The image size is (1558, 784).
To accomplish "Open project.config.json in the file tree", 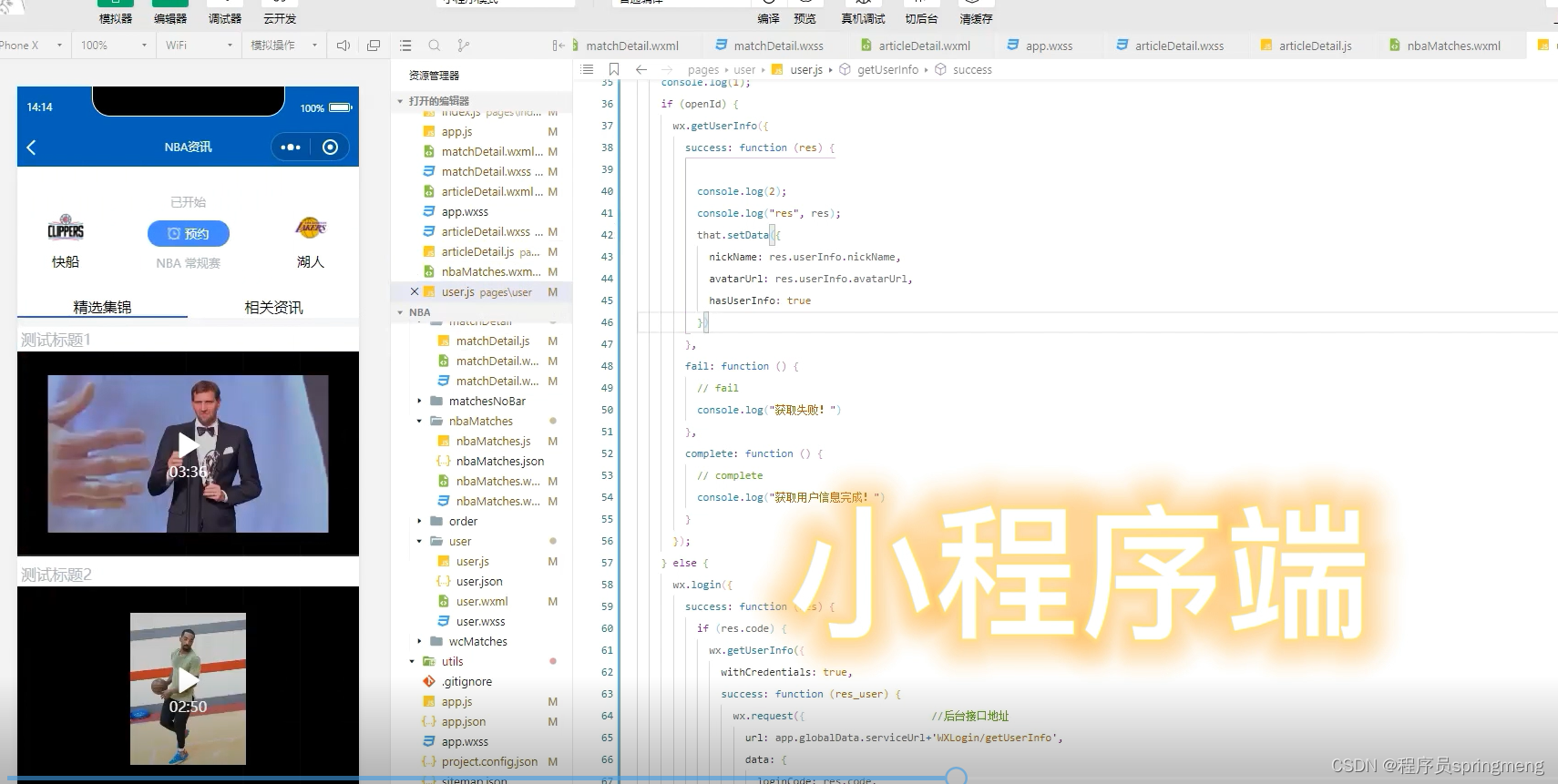I will 489,762.
